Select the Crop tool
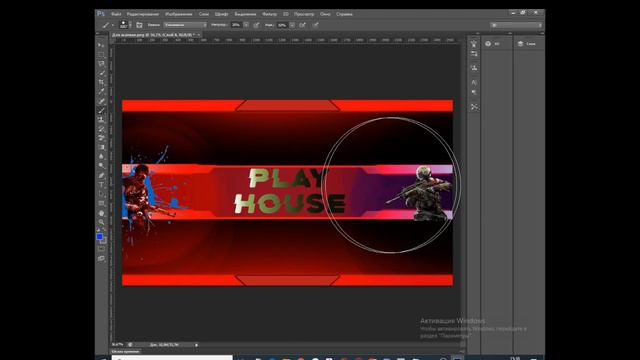This screenshot has height=360, width=640. [101, 82]
